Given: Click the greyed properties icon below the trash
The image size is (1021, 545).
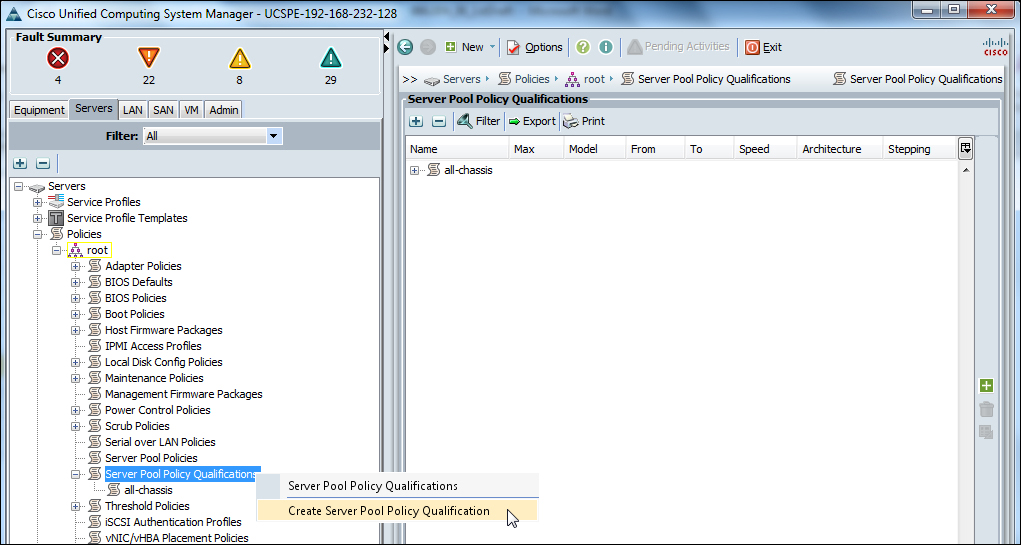Looking at the screenshot, I should pyautogui.click(x=986, y=432).
